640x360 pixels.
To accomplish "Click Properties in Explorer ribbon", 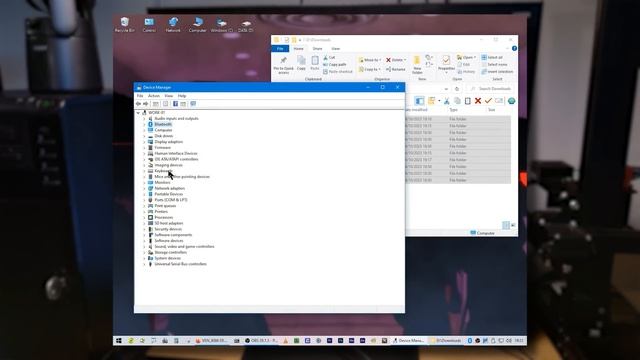I will click(446, 64).
